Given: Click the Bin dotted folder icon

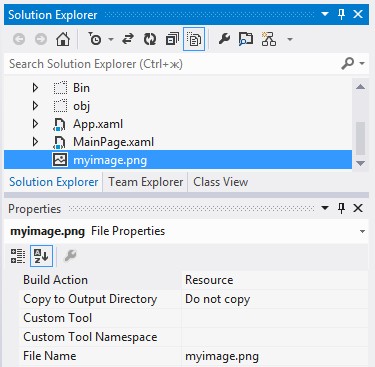Looking at the screenshot, I should click(x=60, y=88).
